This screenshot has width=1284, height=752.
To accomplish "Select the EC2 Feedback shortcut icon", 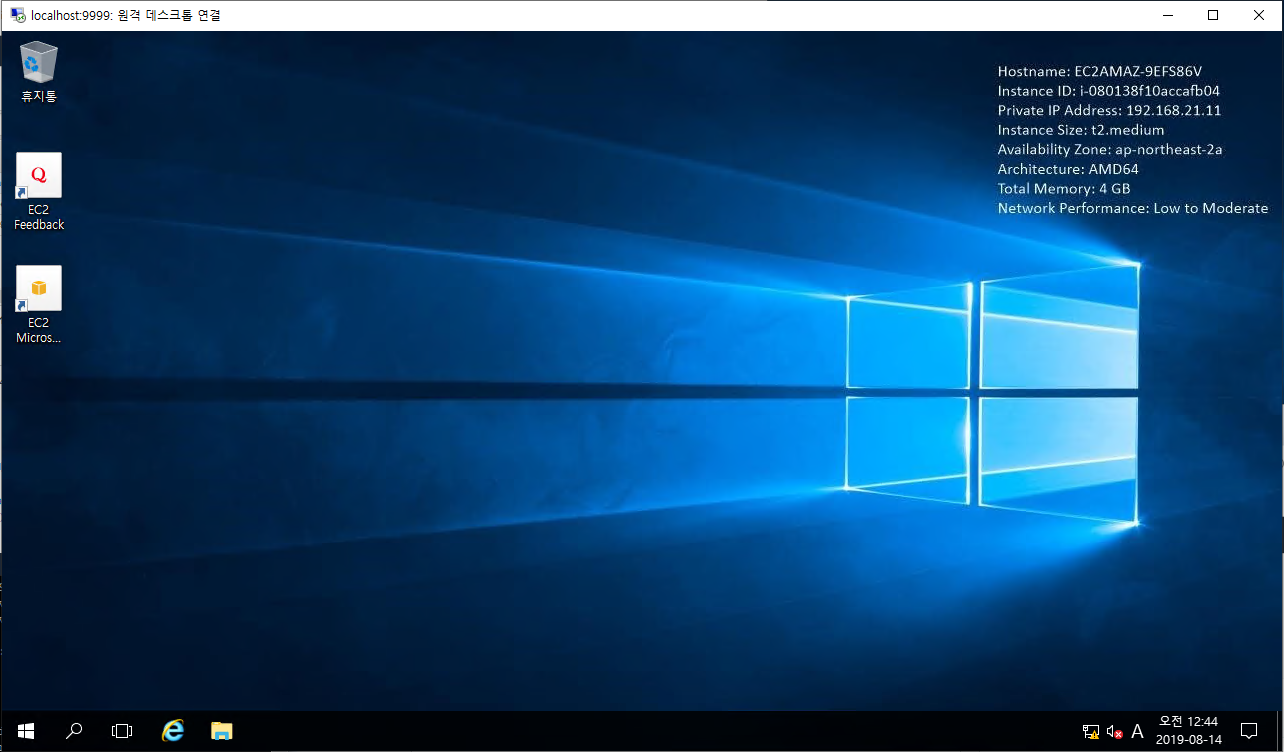I will coord(39,191).
